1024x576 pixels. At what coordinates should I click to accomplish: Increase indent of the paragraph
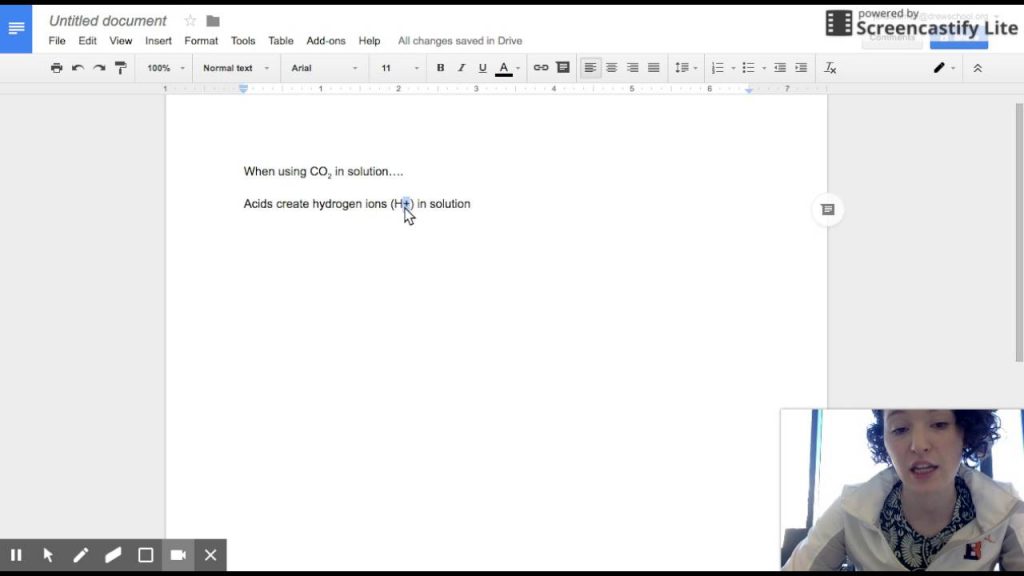[x=800, y=67]
